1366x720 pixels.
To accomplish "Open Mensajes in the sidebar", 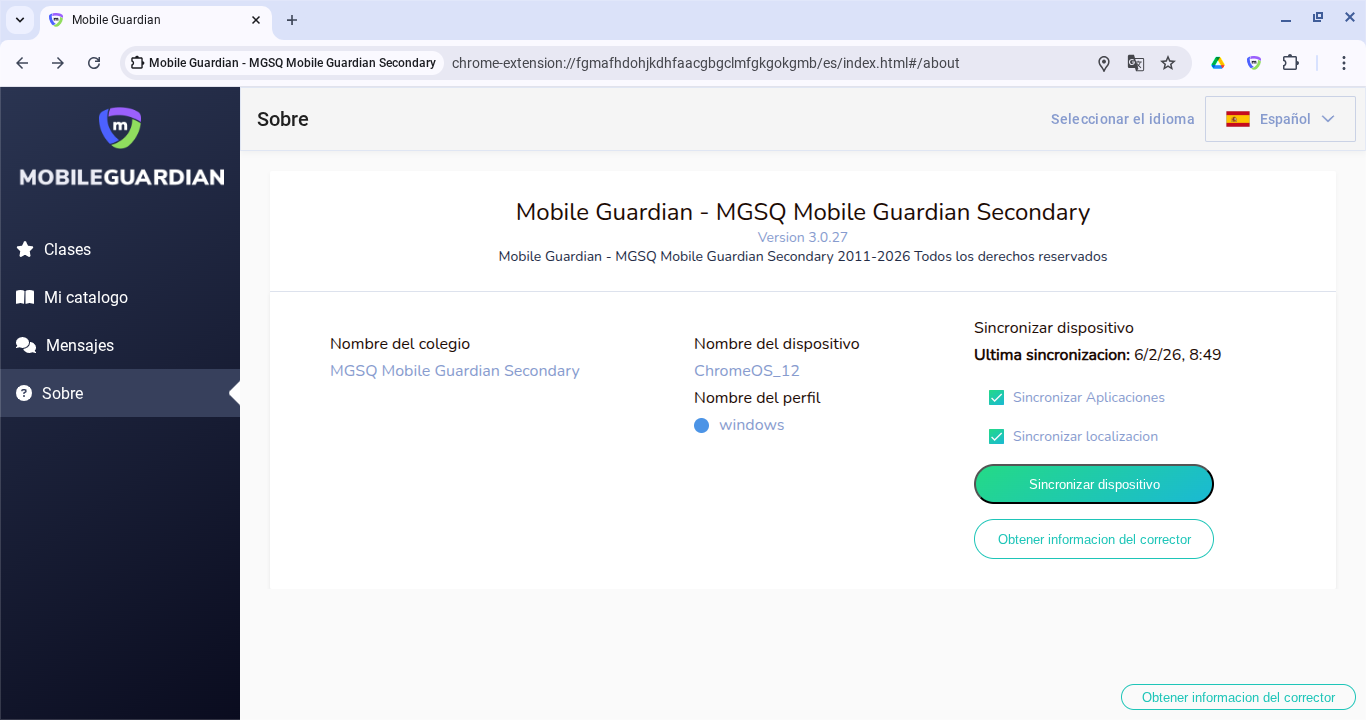I will (79, 346).
